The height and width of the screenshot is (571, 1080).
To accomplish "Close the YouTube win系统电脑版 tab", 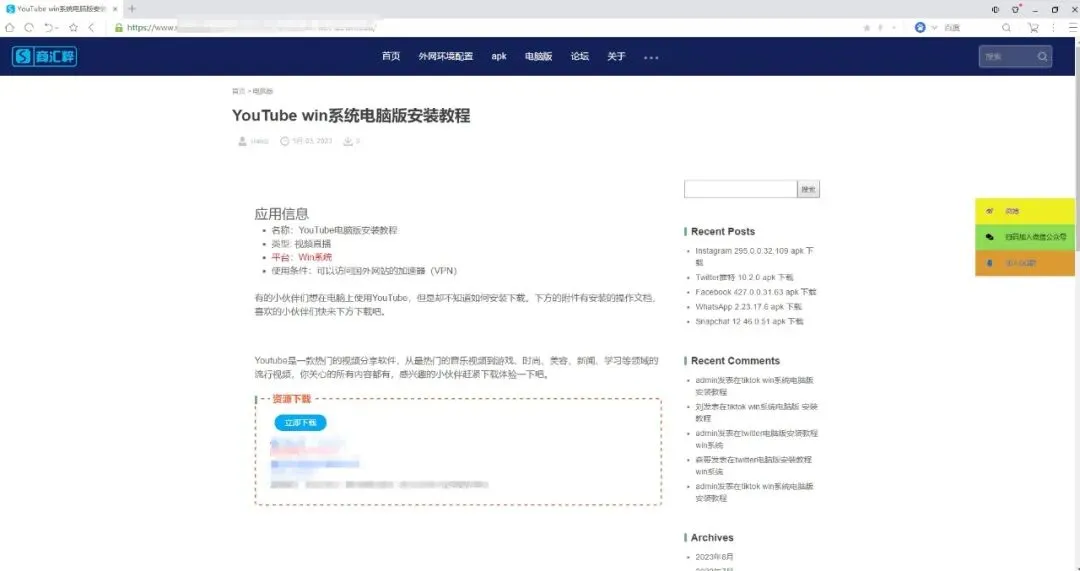I will (x=115, y=9).
